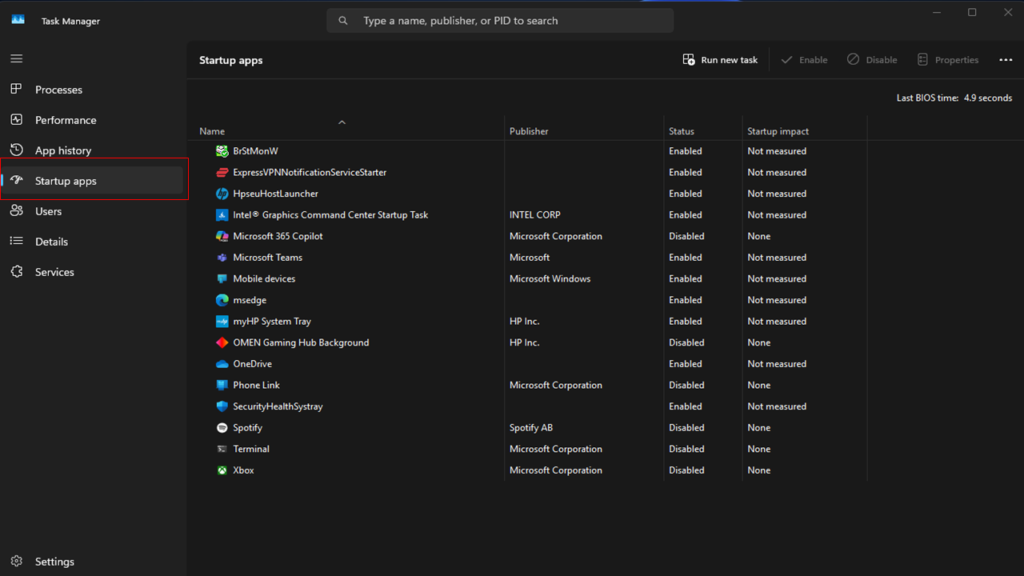Click the Mobile devices icon
The width and height of the screenshot is (1024, 576).
[222, 279]
